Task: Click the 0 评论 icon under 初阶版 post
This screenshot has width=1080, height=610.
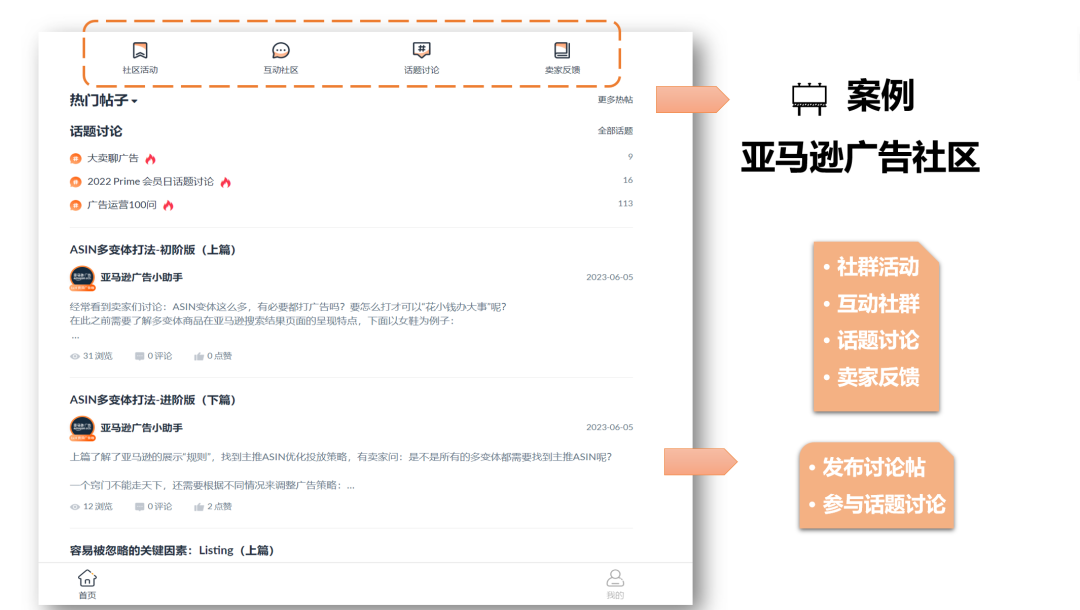Action: coord(140,356)
